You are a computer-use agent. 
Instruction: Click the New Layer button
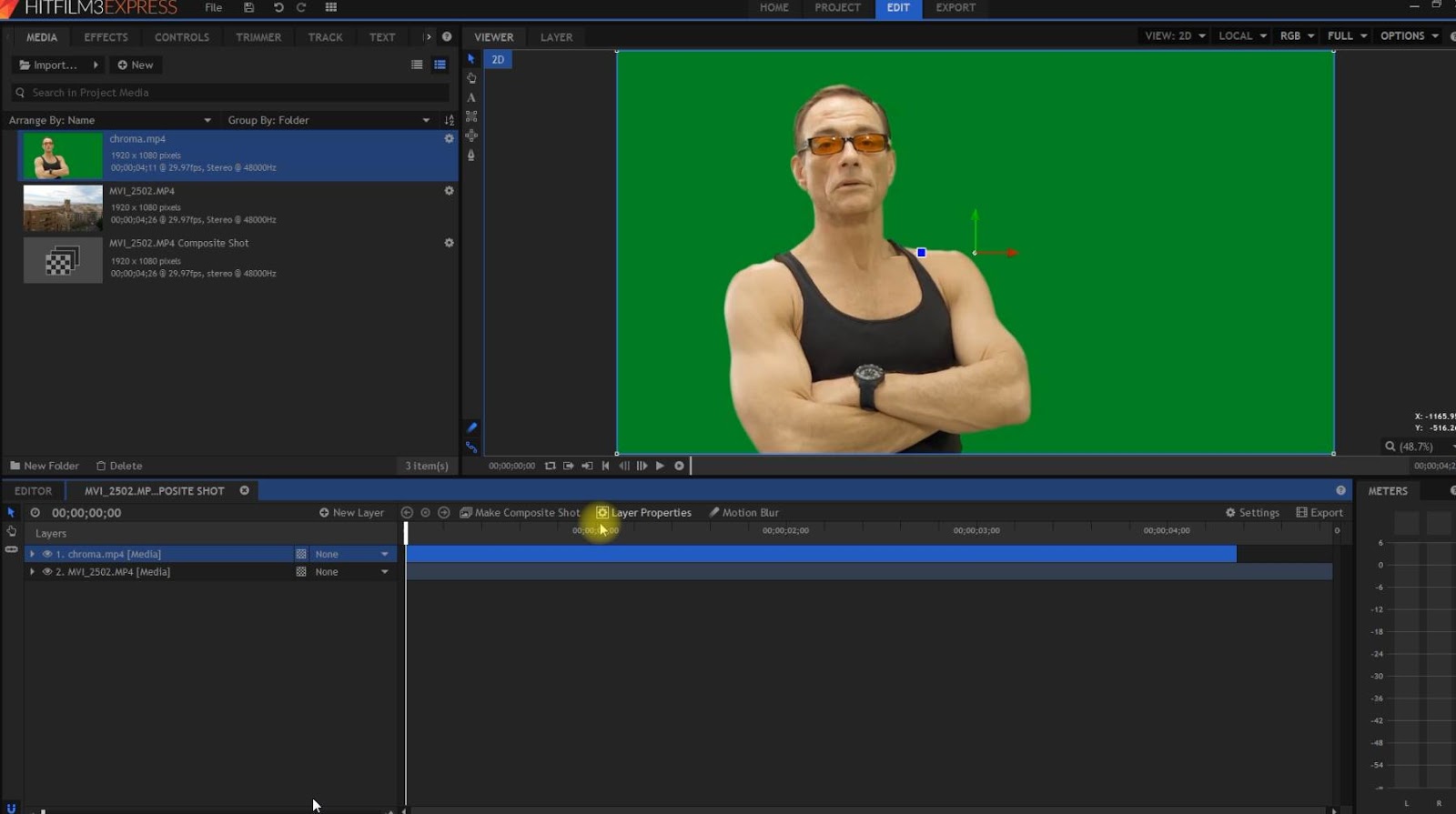(x=351, y=513)
